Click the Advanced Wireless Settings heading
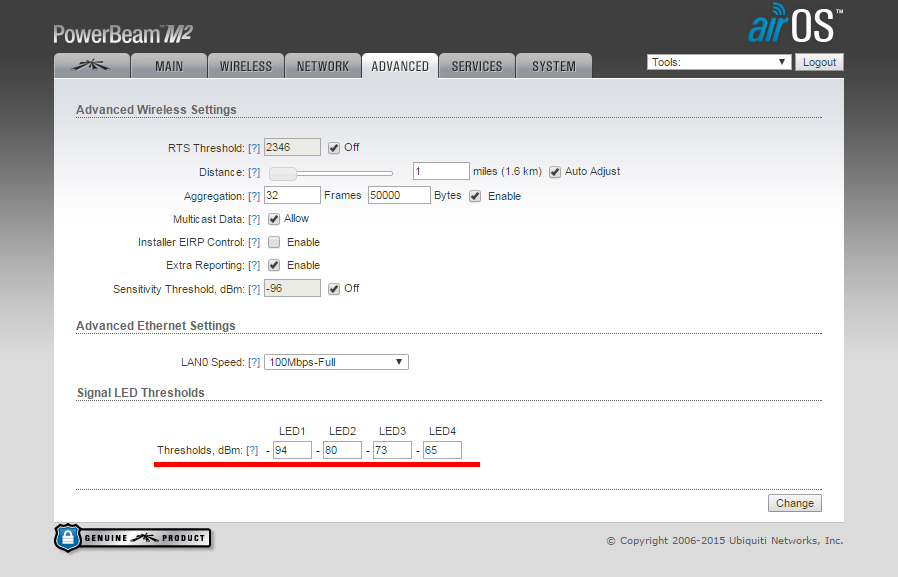The image size is (898, 577). (156, 109)
